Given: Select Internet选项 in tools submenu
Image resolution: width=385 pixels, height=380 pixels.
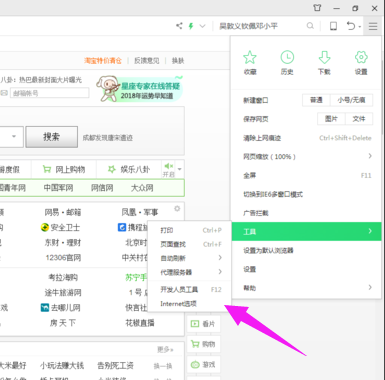Looking at the screenshot, I should (190, 304).
